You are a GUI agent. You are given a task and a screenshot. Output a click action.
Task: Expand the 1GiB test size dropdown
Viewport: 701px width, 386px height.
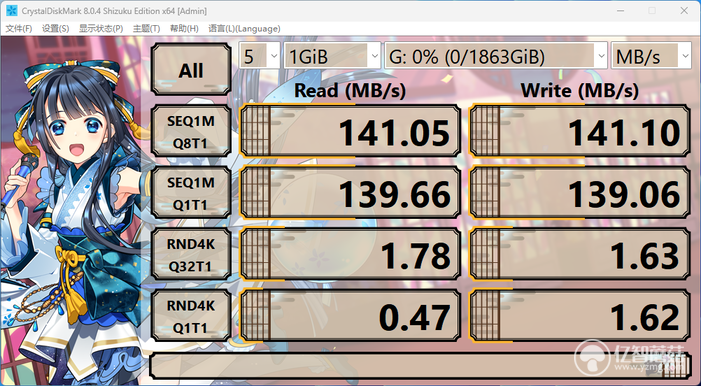tap(332, 56)
